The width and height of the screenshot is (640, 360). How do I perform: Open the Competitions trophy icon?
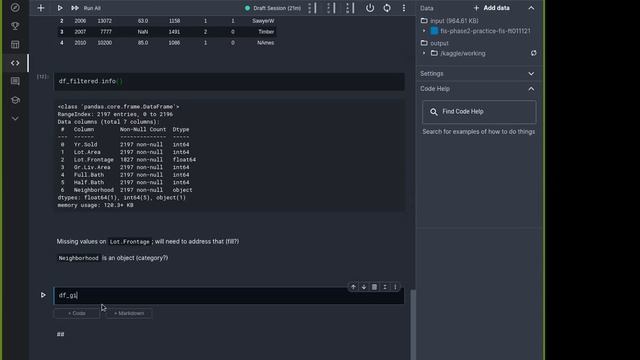click(15, 26)
